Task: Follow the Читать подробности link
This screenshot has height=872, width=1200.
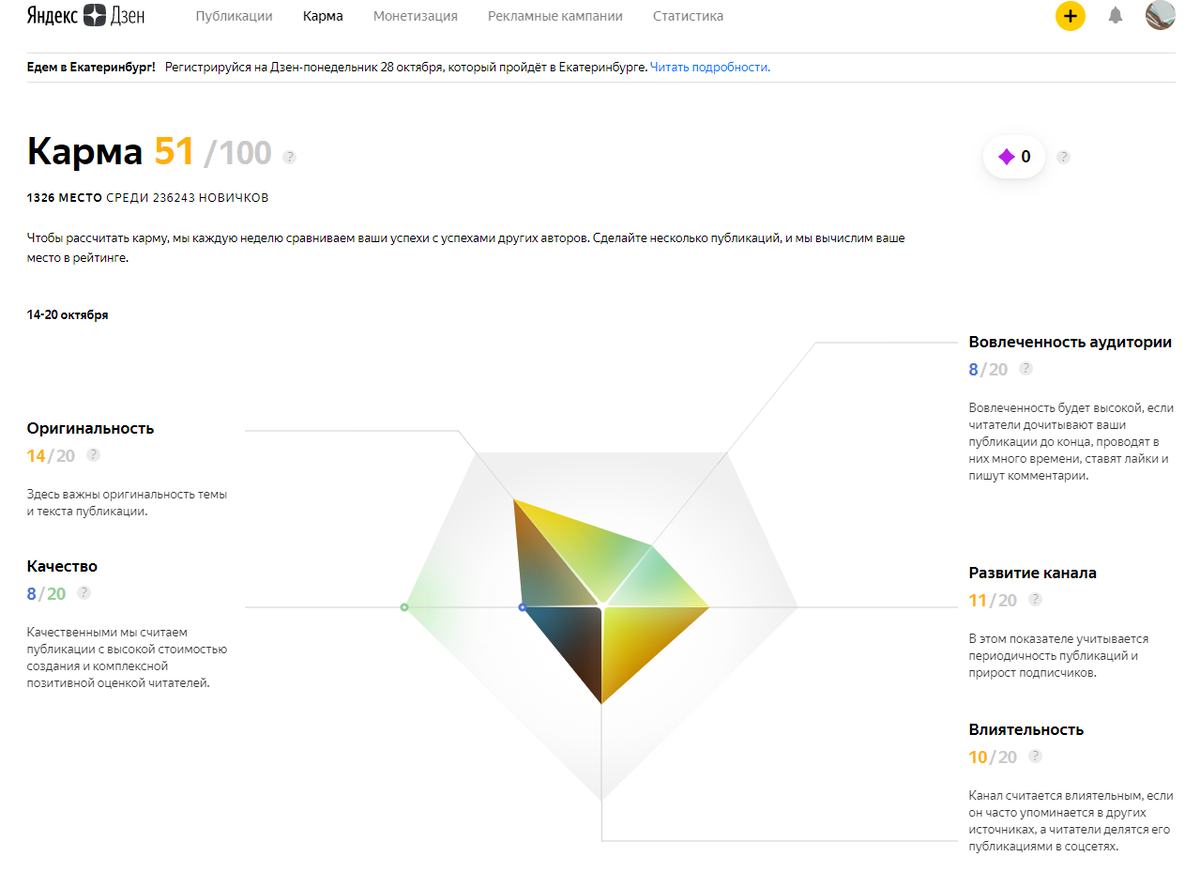Action: tap(710, 67)
